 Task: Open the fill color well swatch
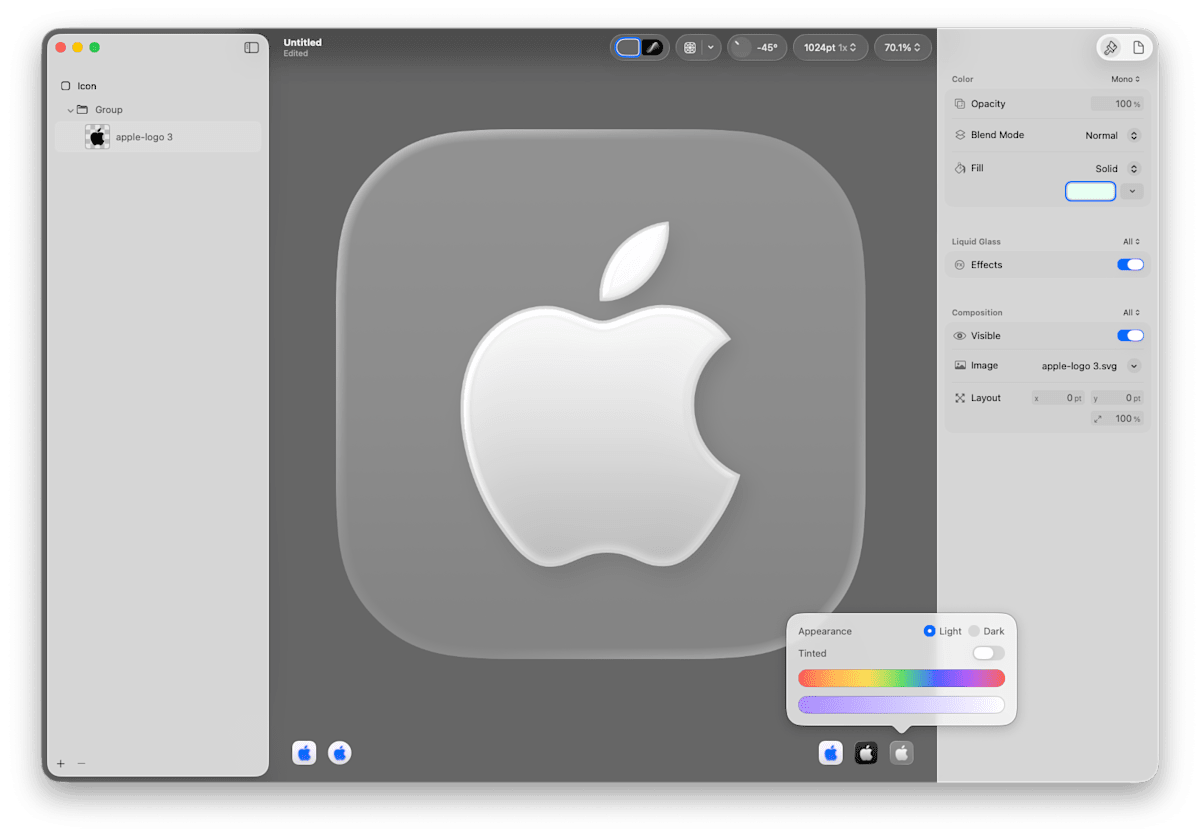coord(1091,191)
